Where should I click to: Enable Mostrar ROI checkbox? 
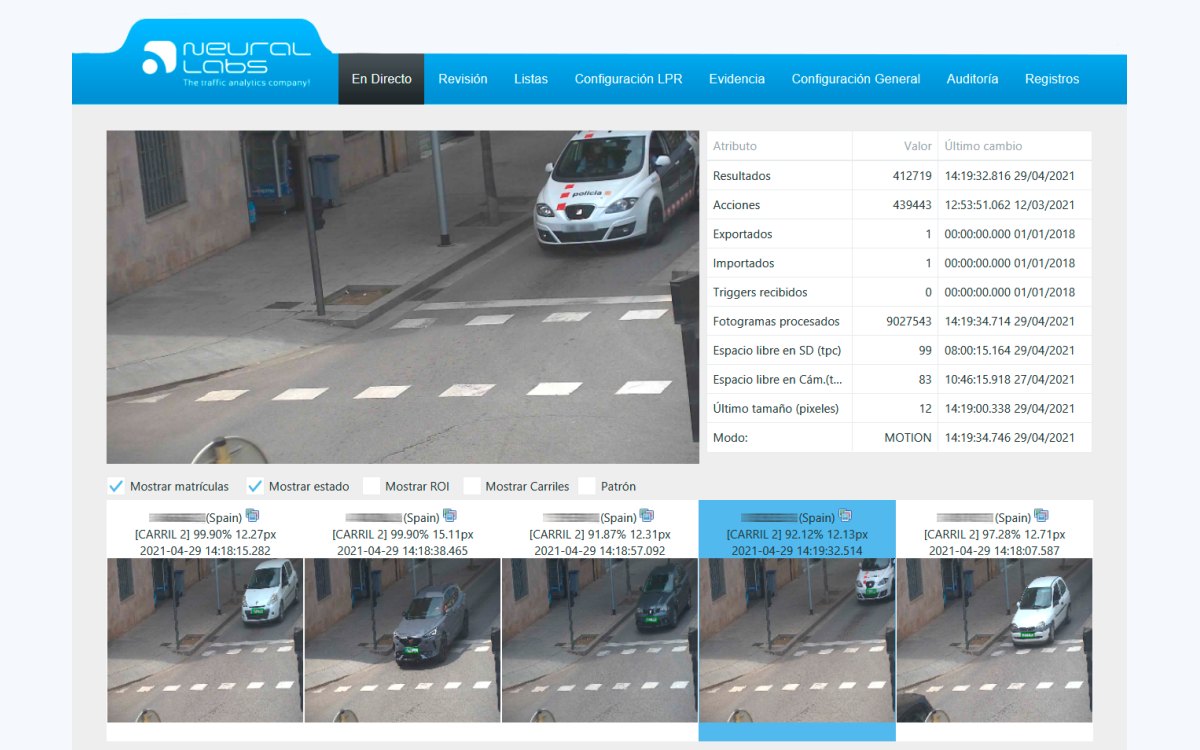pyautogui.click(x=371, y=486)
